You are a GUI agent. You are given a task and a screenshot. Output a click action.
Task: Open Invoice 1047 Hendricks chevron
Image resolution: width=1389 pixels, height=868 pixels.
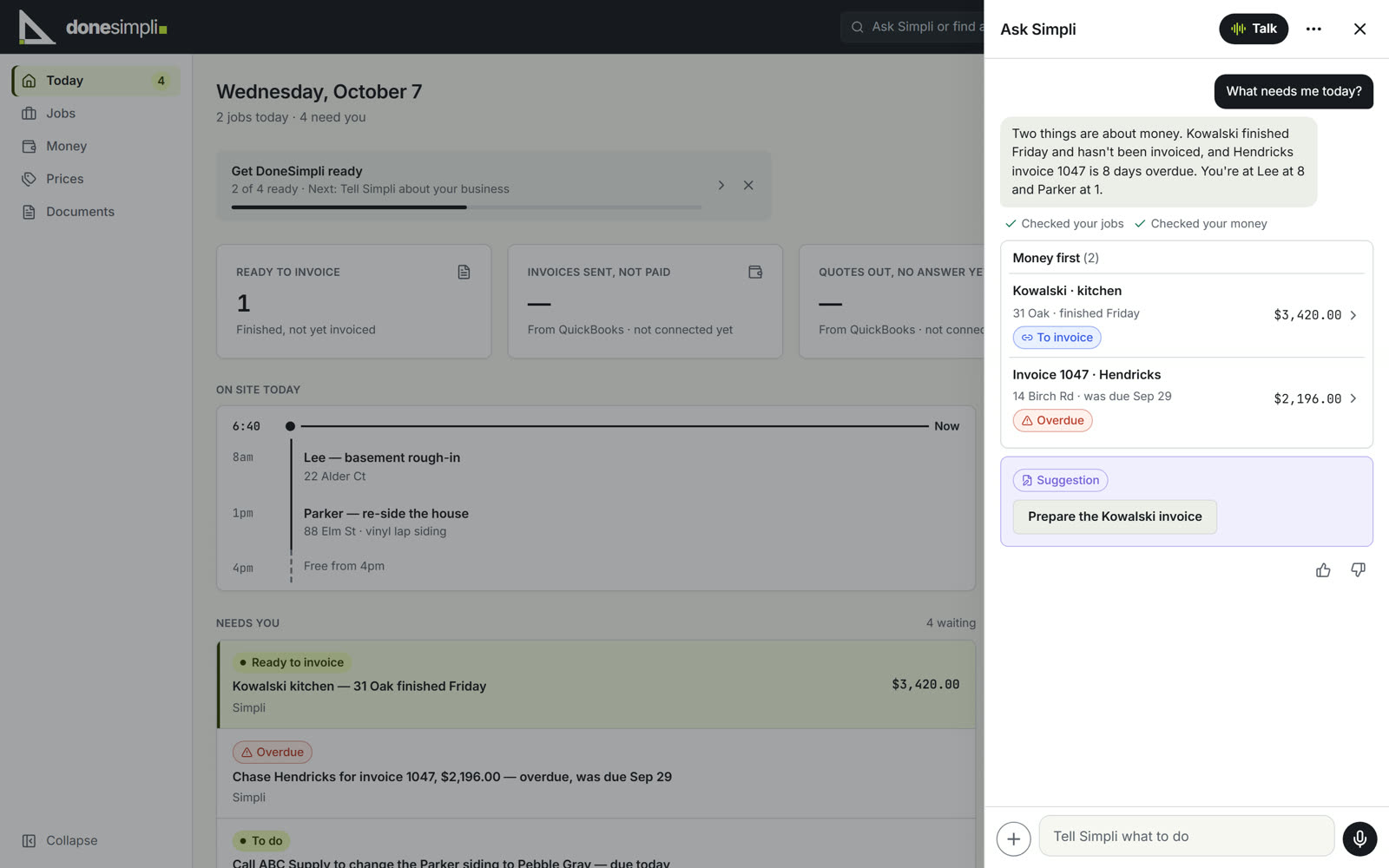1353,398
